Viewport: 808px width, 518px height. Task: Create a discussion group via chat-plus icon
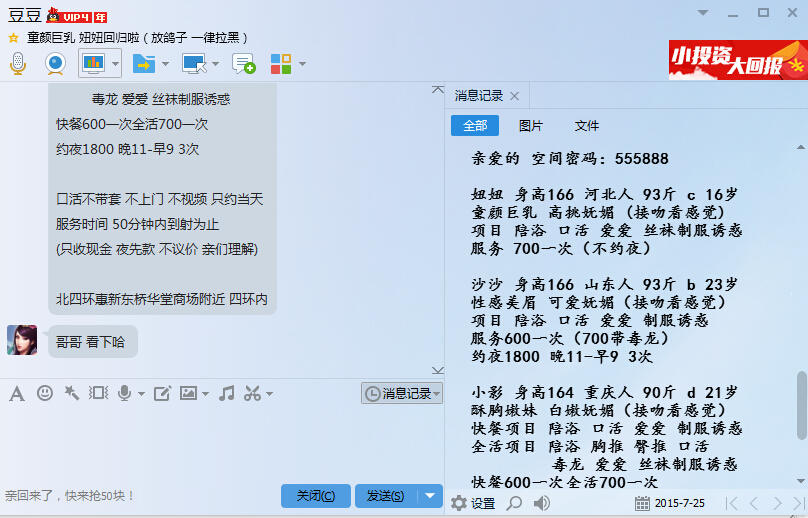point(244,64)
